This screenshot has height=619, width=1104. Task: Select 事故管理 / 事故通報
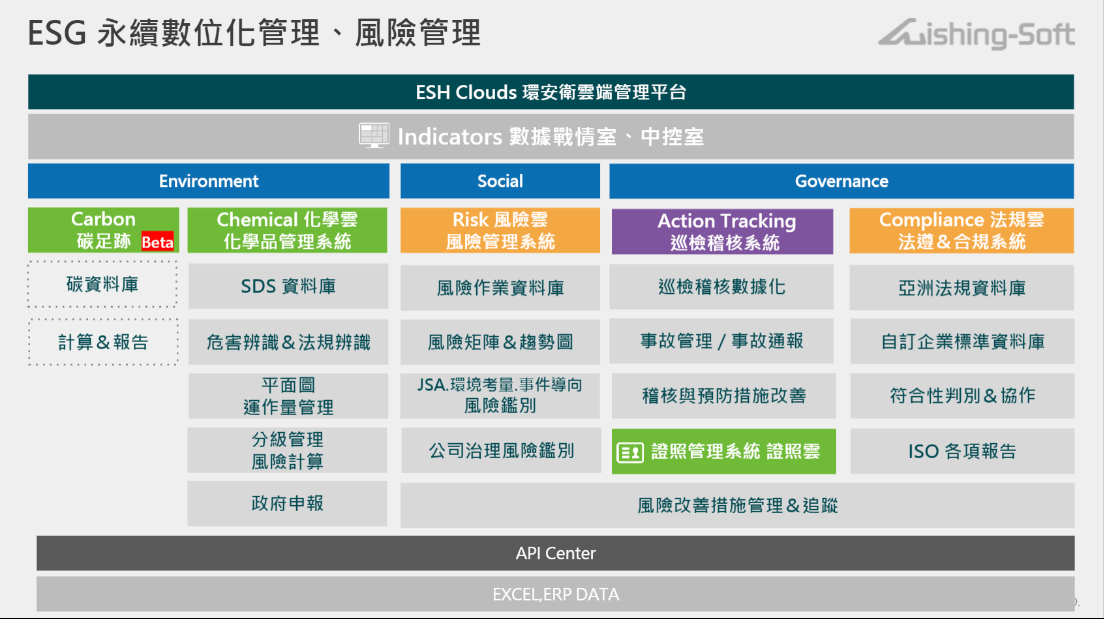(x=722, y=341)
